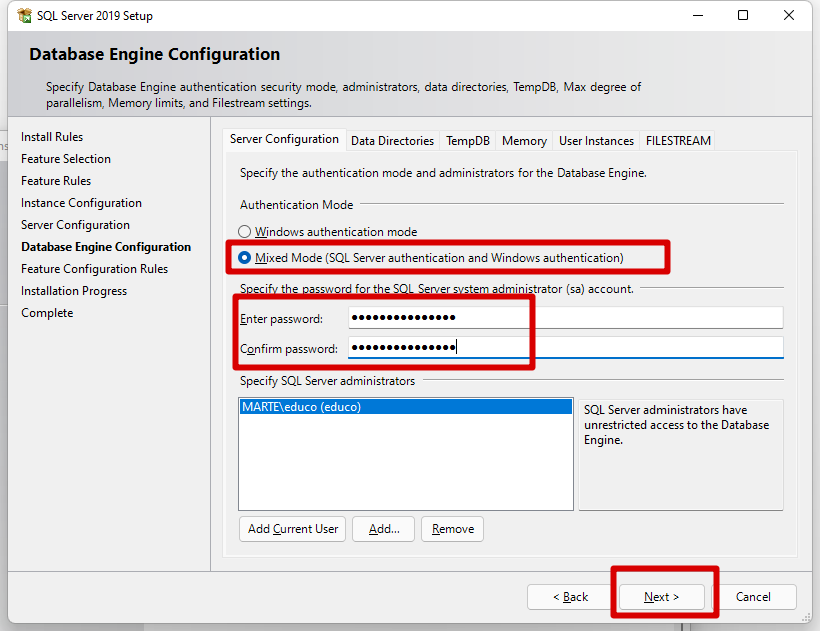Click the Complete step in sidebar

(47, 313)
